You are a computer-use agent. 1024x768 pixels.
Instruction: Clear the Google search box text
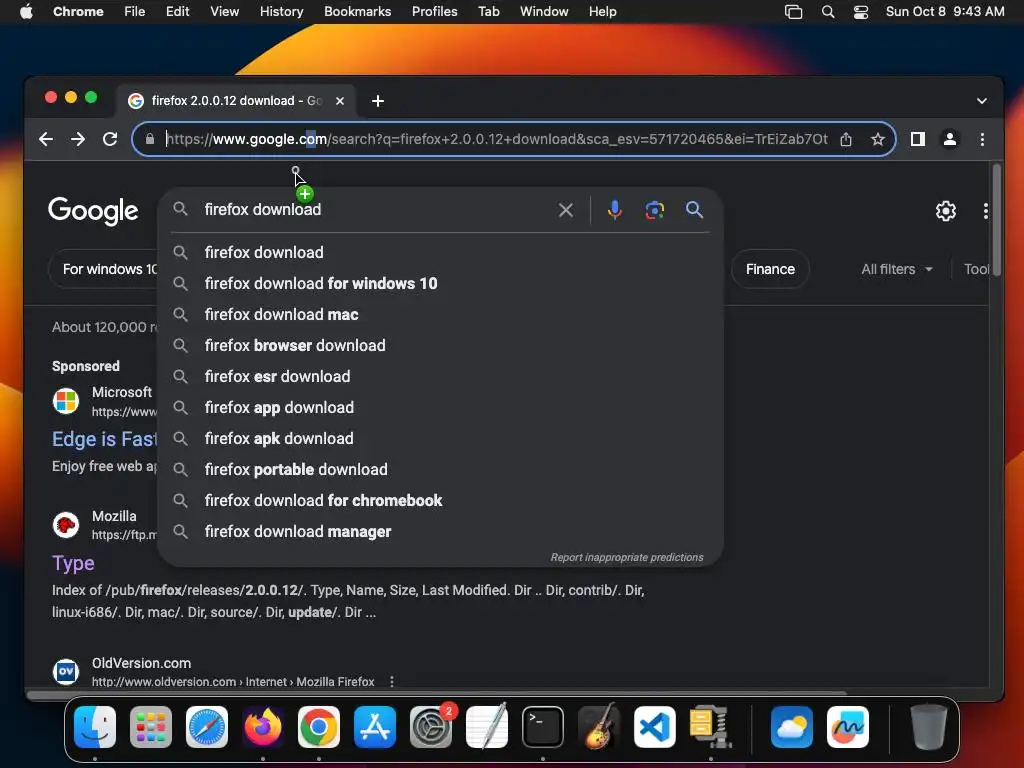pyautogui.click(x=566, y=210)
